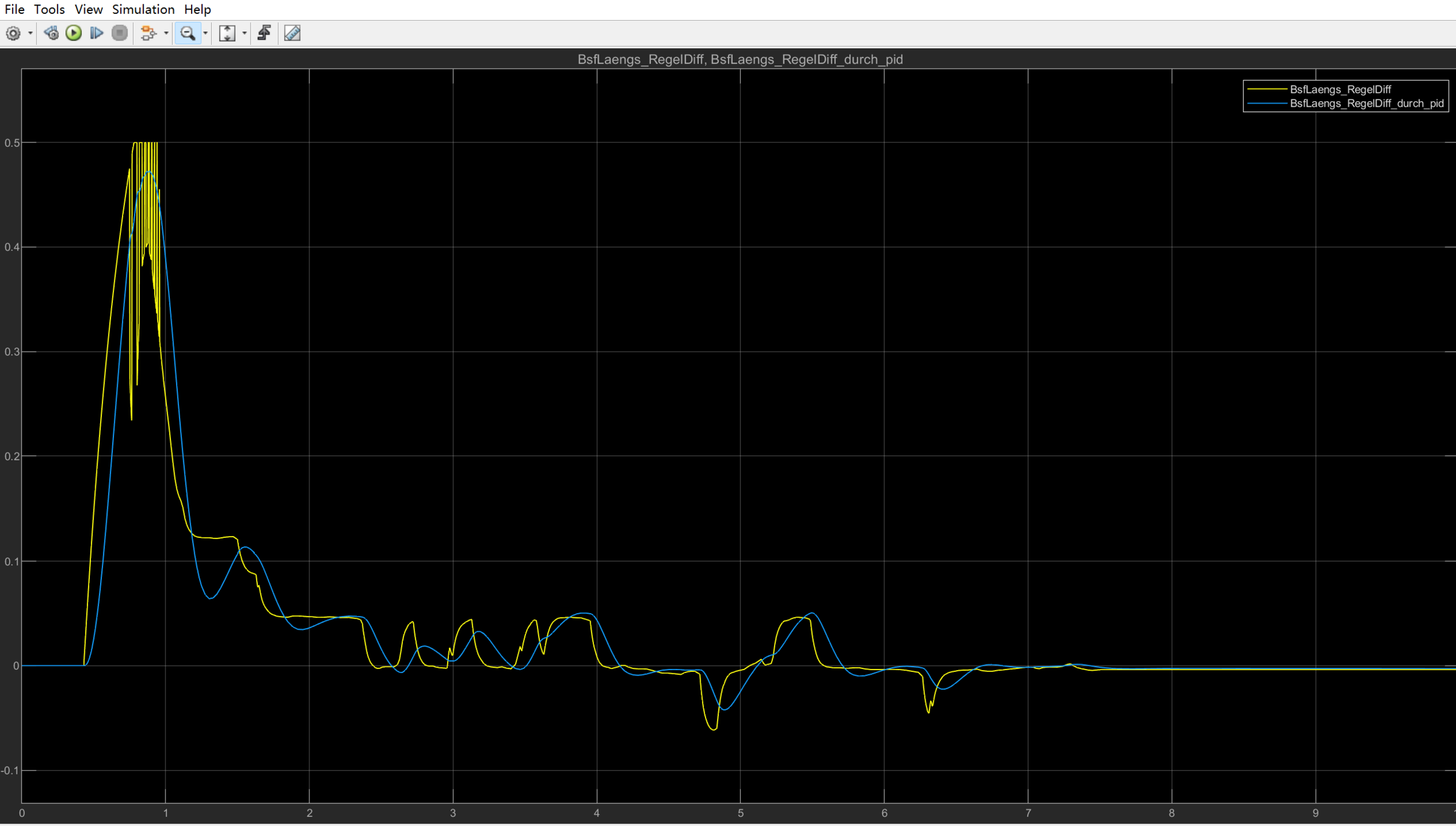Viewport: 1456px width, 826px height.
Task: Expand dropdown arrow beside gear icon
Action: tap(30, 33)
